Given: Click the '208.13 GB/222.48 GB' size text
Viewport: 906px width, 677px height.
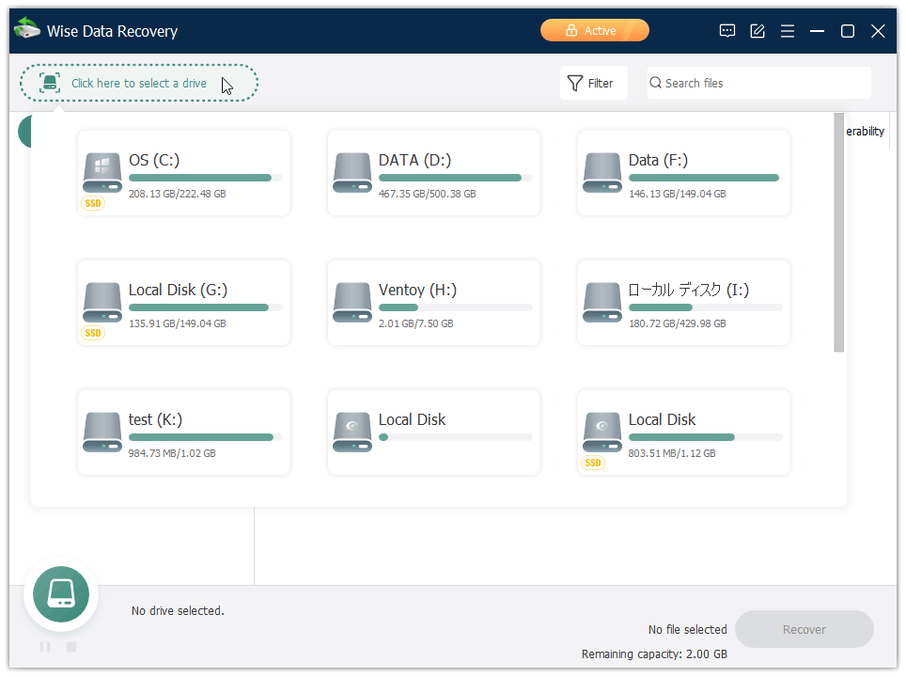Looking at the screenshot, I should [x=177, y=194].
